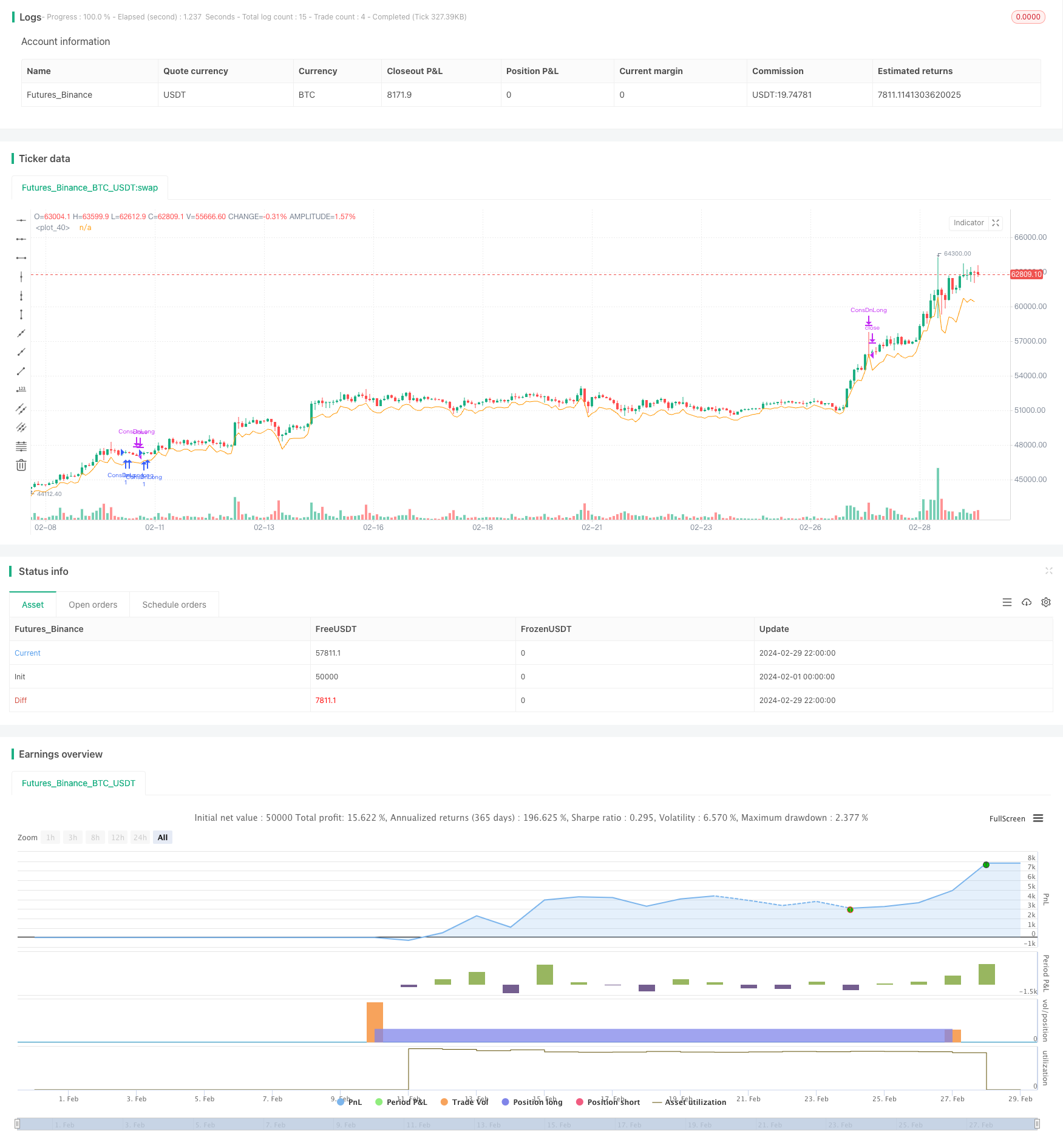Image resolution: width=1063 pixels, height=1148 pixels.
Task: Click the <plot_40> indicator legend label
Action: tap(53, 228)
